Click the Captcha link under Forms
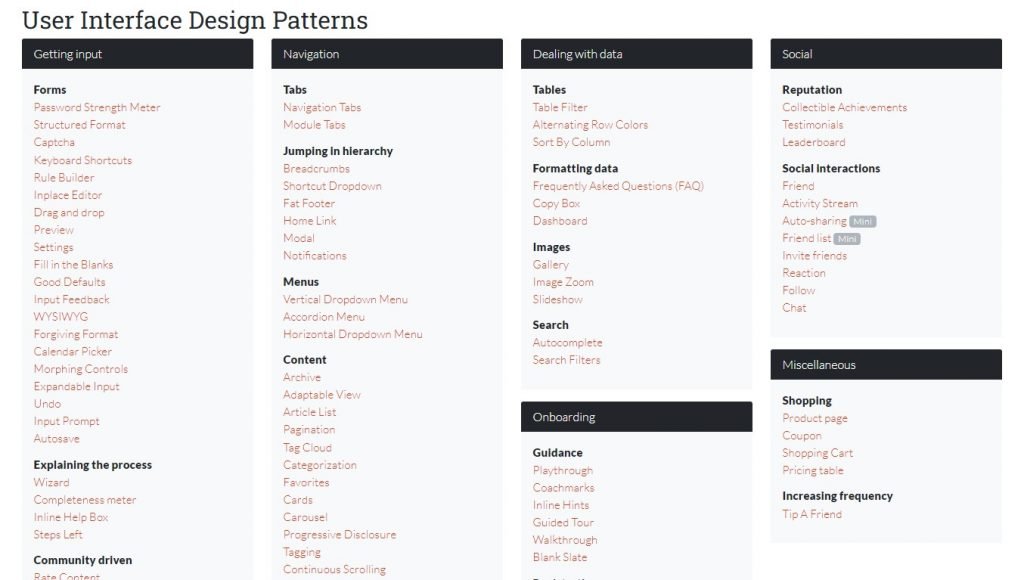Screen dimensions: 1024x580 [54, 142]
